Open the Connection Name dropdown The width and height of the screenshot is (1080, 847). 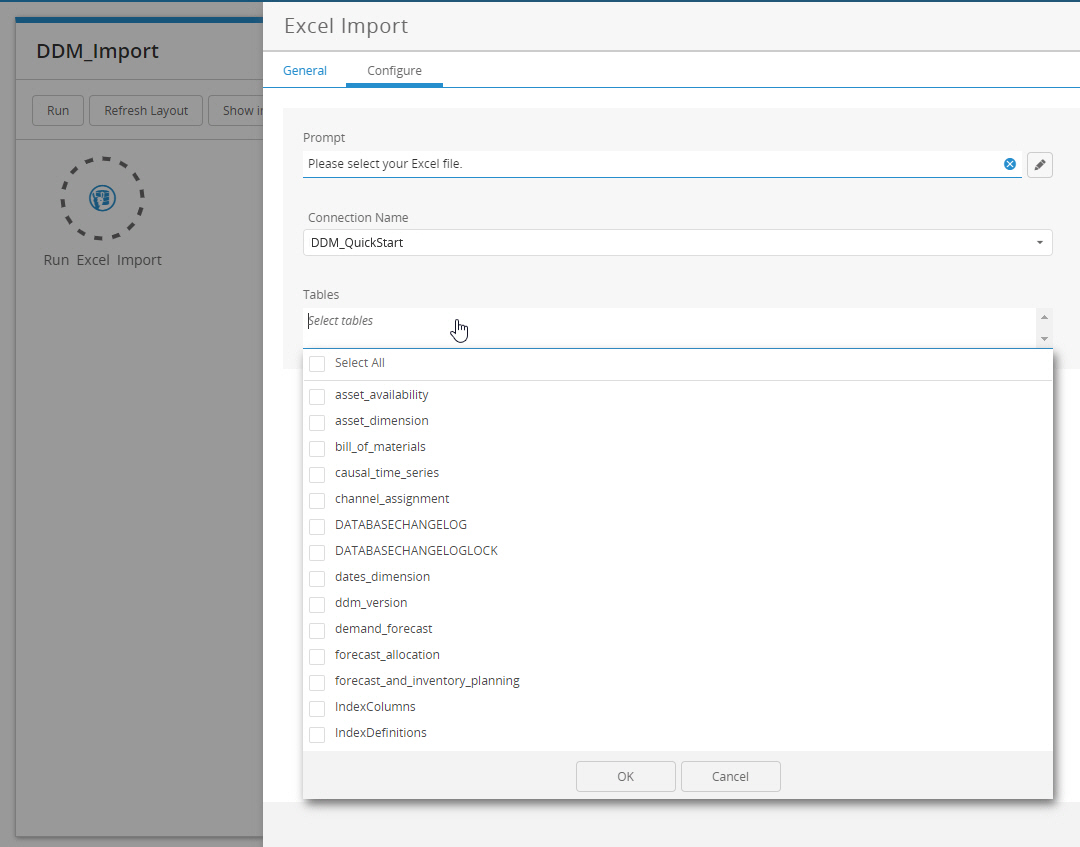pyautogui.click(x=678, y=242)
